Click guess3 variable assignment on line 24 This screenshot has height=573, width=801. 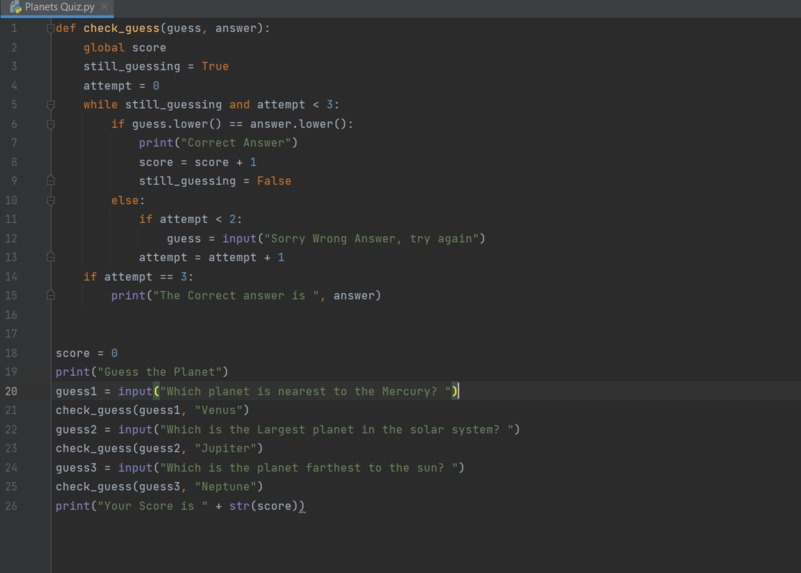pos(76,468)
